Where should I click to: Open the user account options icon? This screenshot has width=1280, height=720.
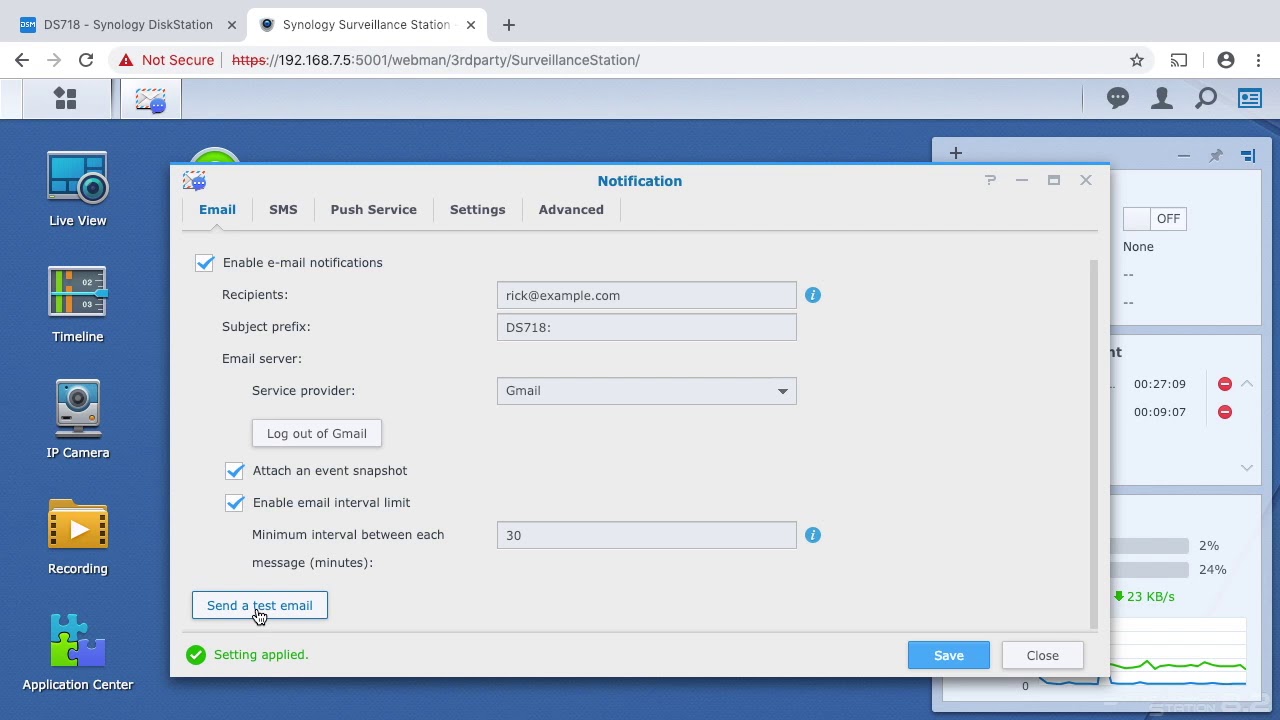click(1162, 98)
